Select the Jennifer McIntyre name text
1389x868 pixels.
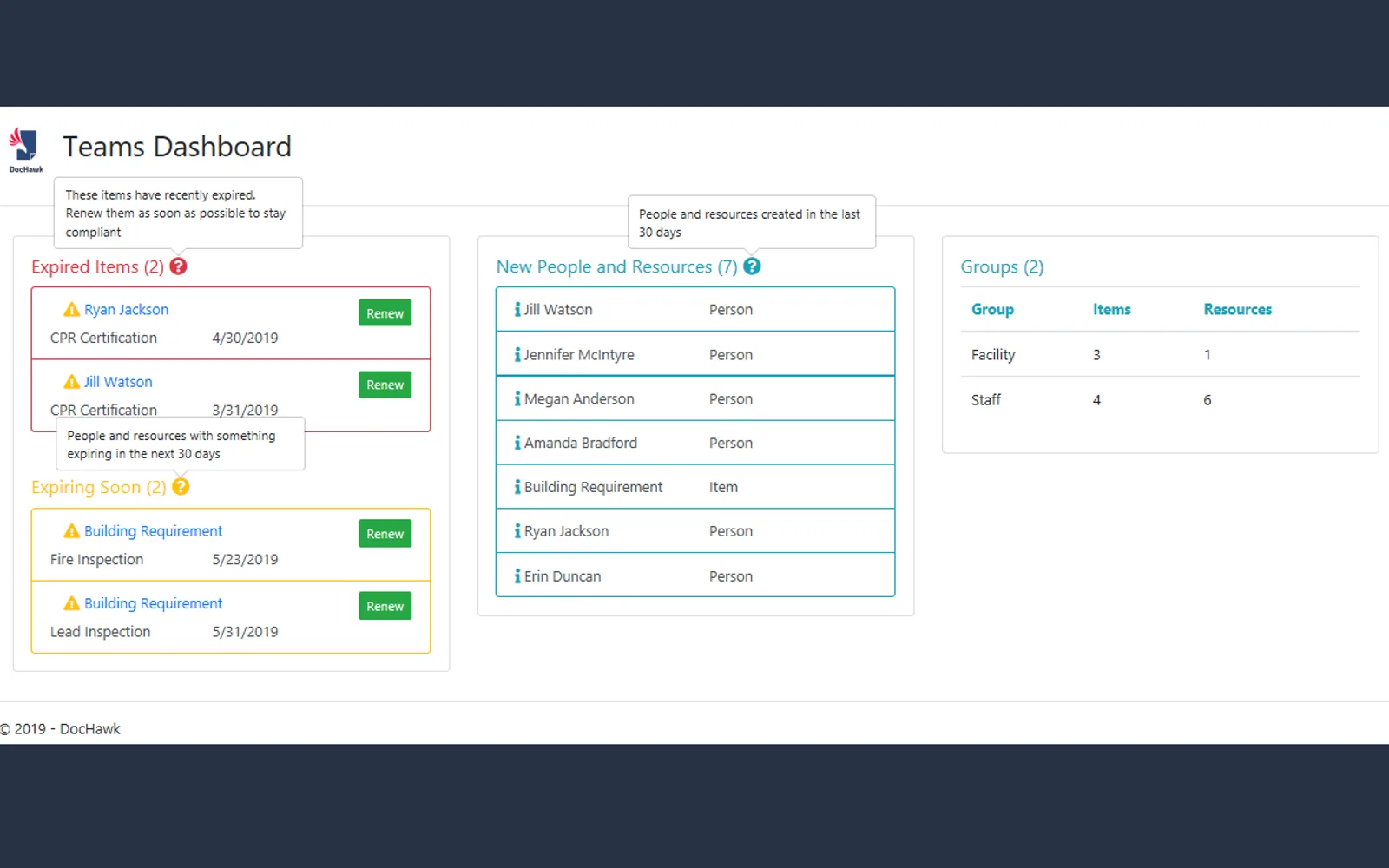coord(579,354)
